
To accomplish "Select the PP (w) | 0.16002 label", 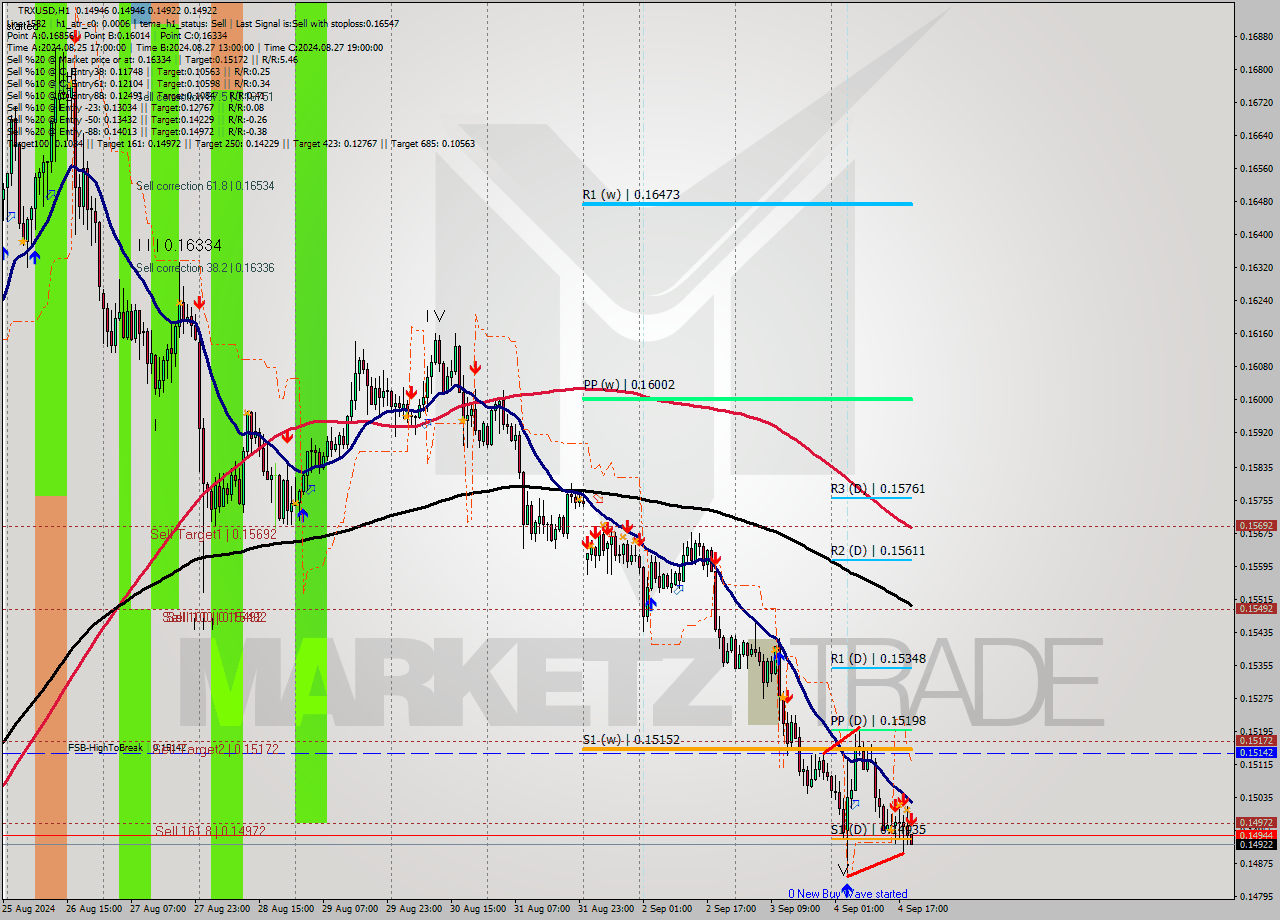I will coord(629,385).
